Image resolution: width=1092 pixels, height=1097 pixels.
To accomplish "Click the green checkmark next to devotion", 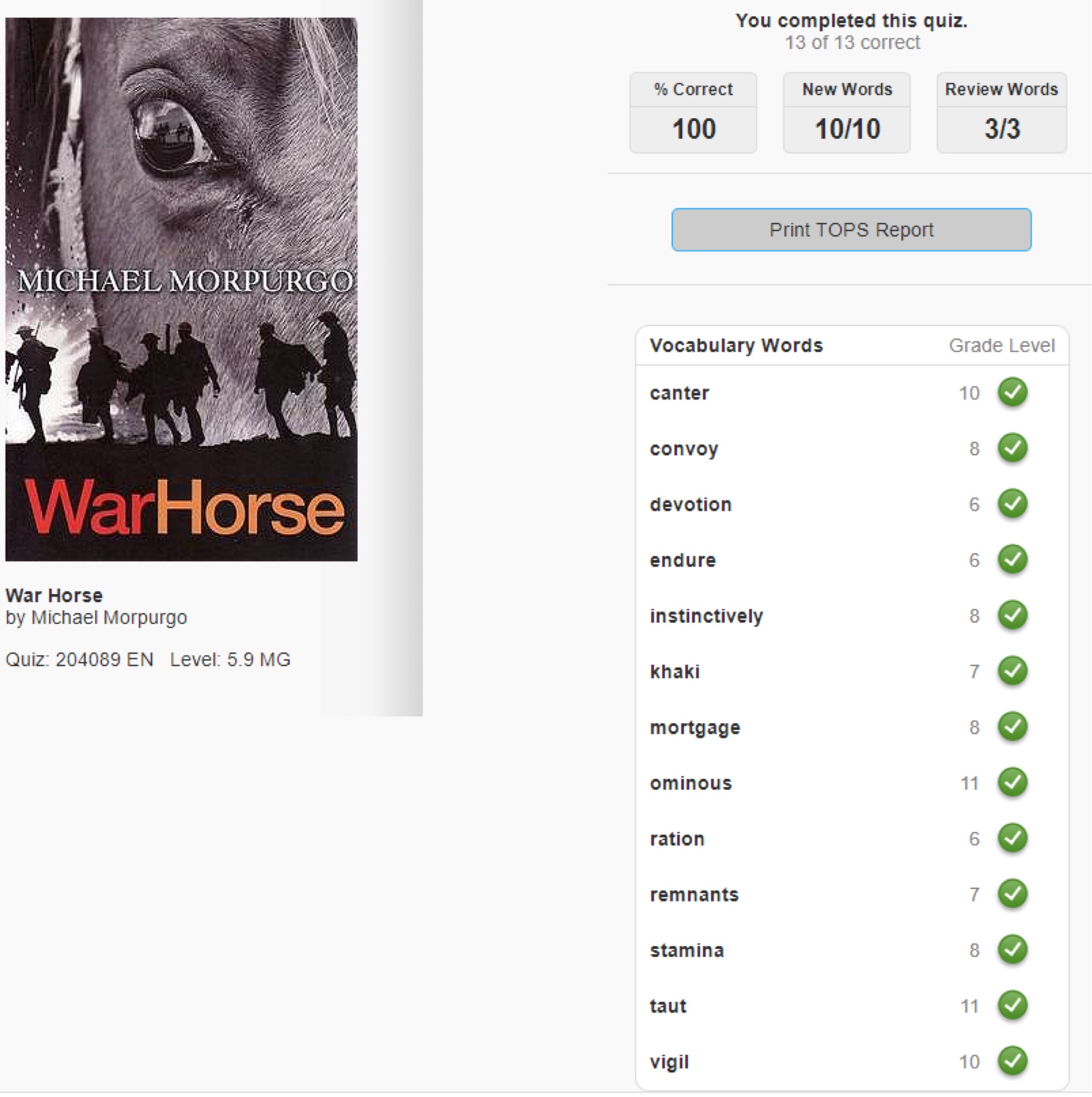I will tap(1013, 504).
